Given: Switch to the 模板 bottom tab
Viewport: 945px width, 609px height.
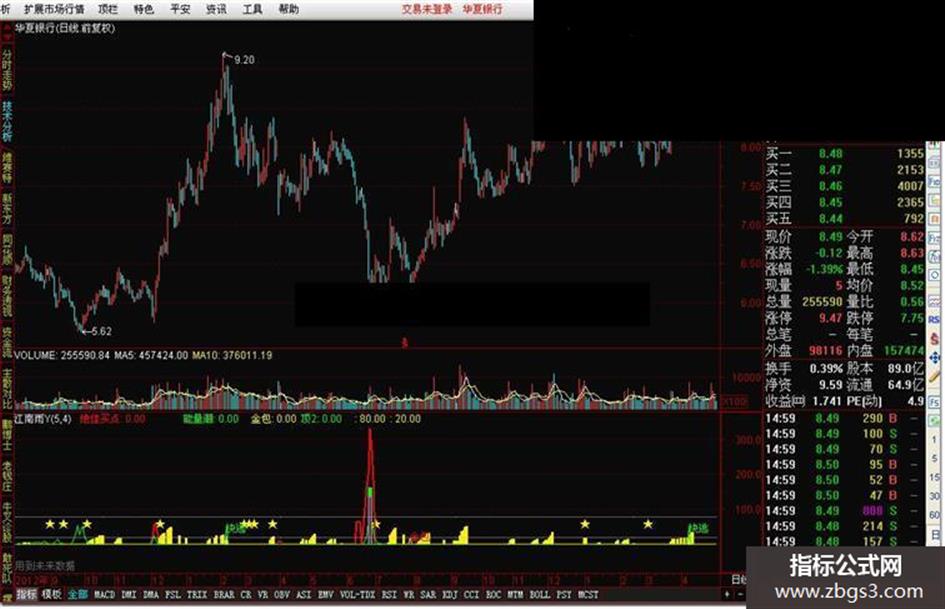Looking at the screenshot, I should coord(51,595).
